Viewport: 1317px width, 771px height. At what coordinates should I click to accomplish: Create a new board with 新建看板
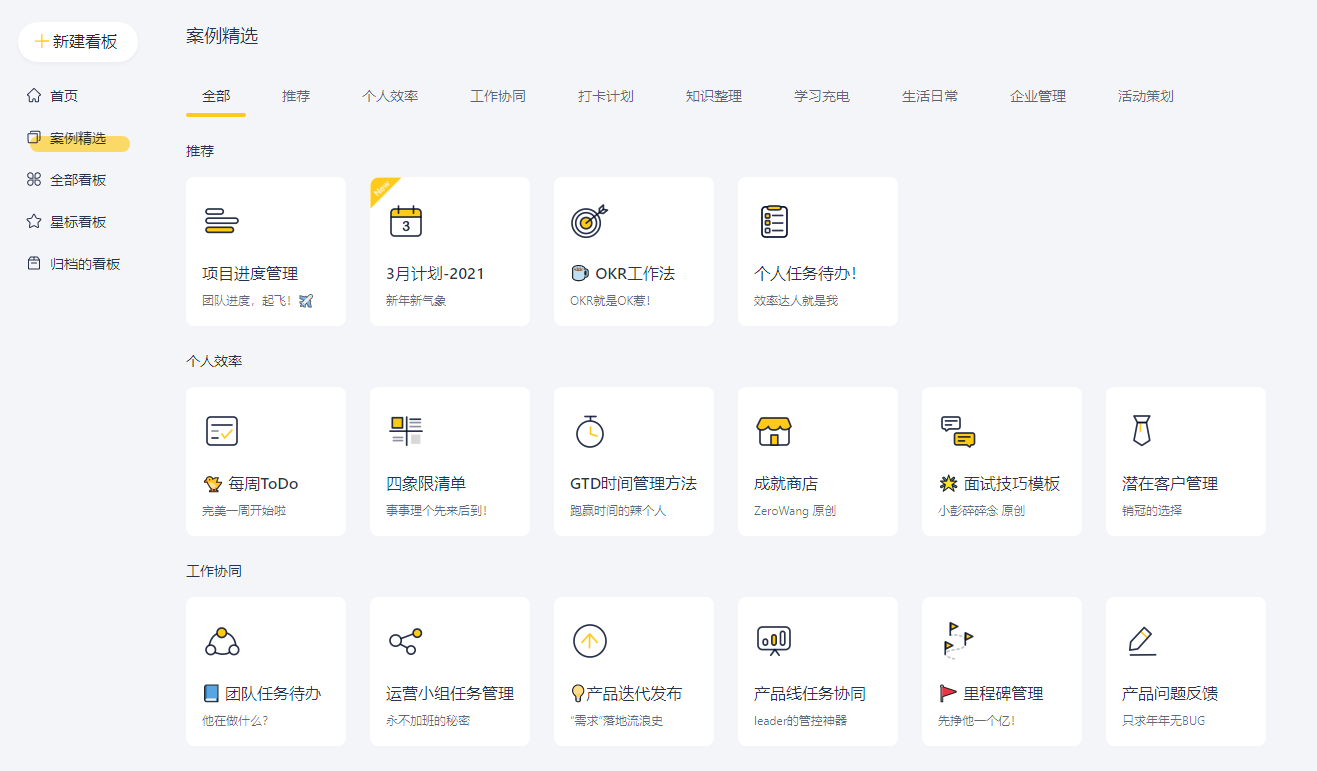tap(77, 42)
